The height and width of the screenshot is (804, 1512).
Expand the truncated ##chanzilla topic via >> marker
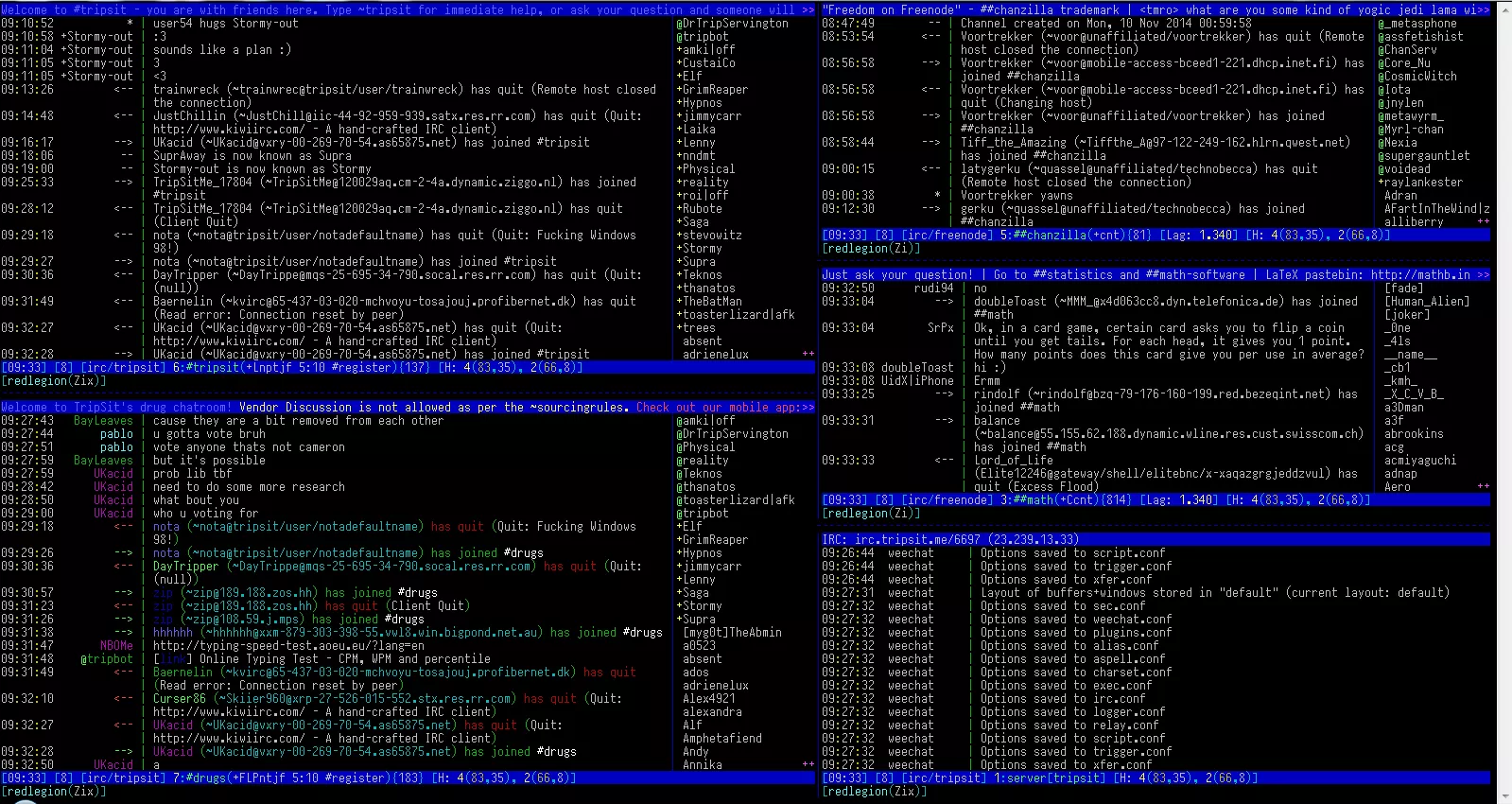coord(1483,10)
